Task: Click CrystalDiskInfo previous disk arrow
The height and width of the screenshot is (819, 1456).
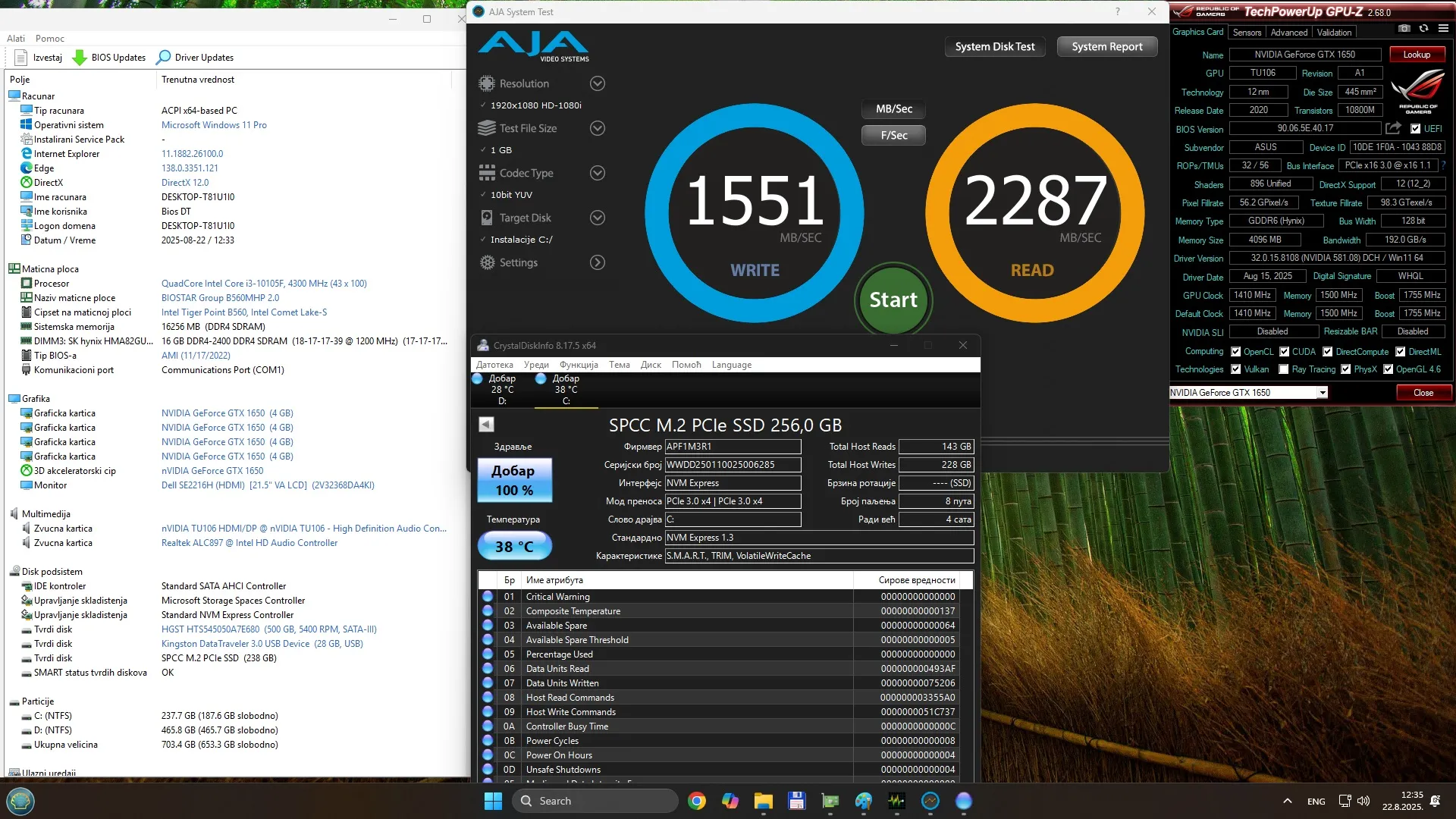Action: [x=487, y=425]
